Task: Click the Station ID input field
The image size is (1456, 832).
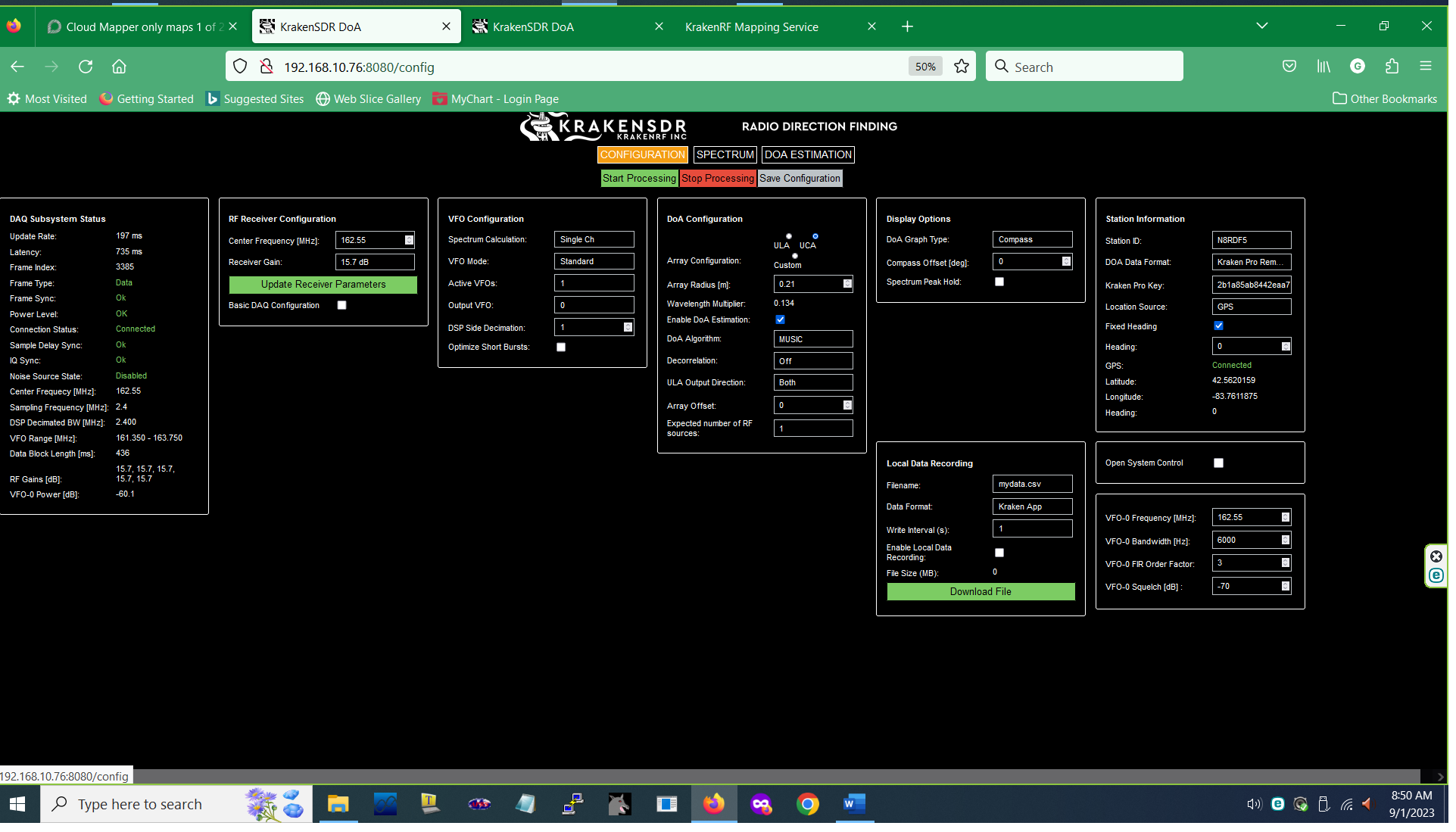Action: pos(1252,241)
